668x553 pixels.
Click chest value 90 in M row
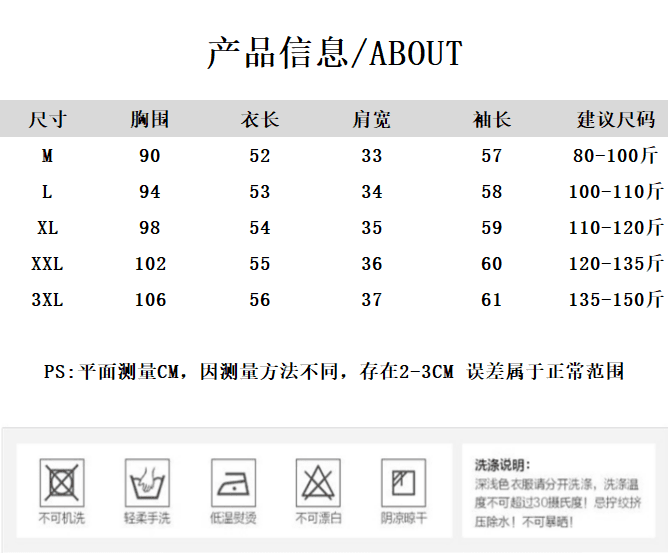click(150, 156)
